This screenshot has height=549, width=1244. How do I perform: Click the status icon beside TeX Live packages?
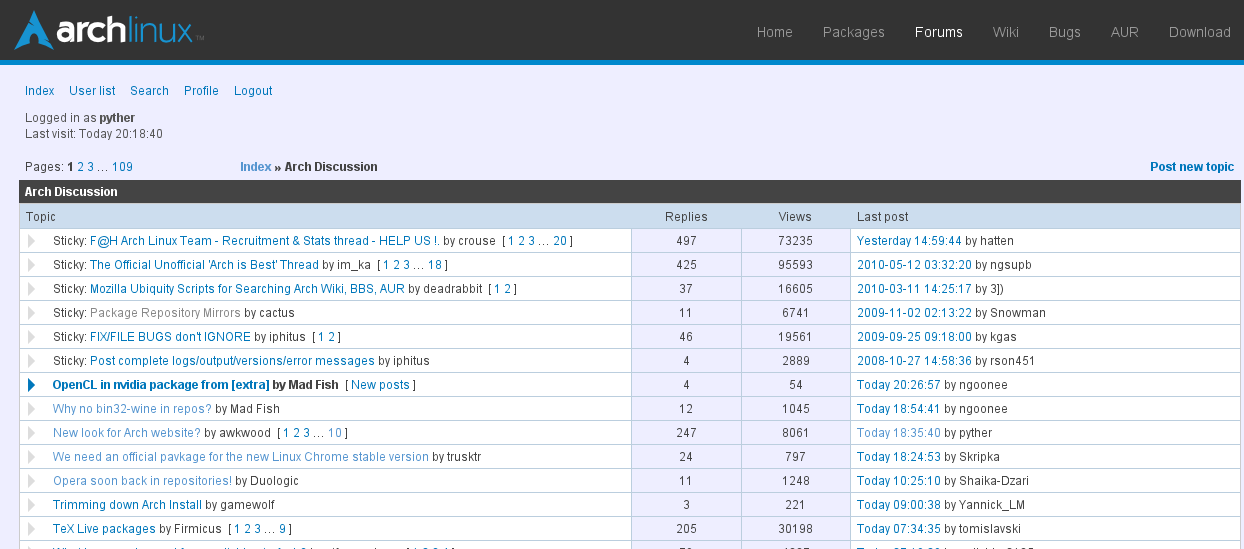coord(31,529)
